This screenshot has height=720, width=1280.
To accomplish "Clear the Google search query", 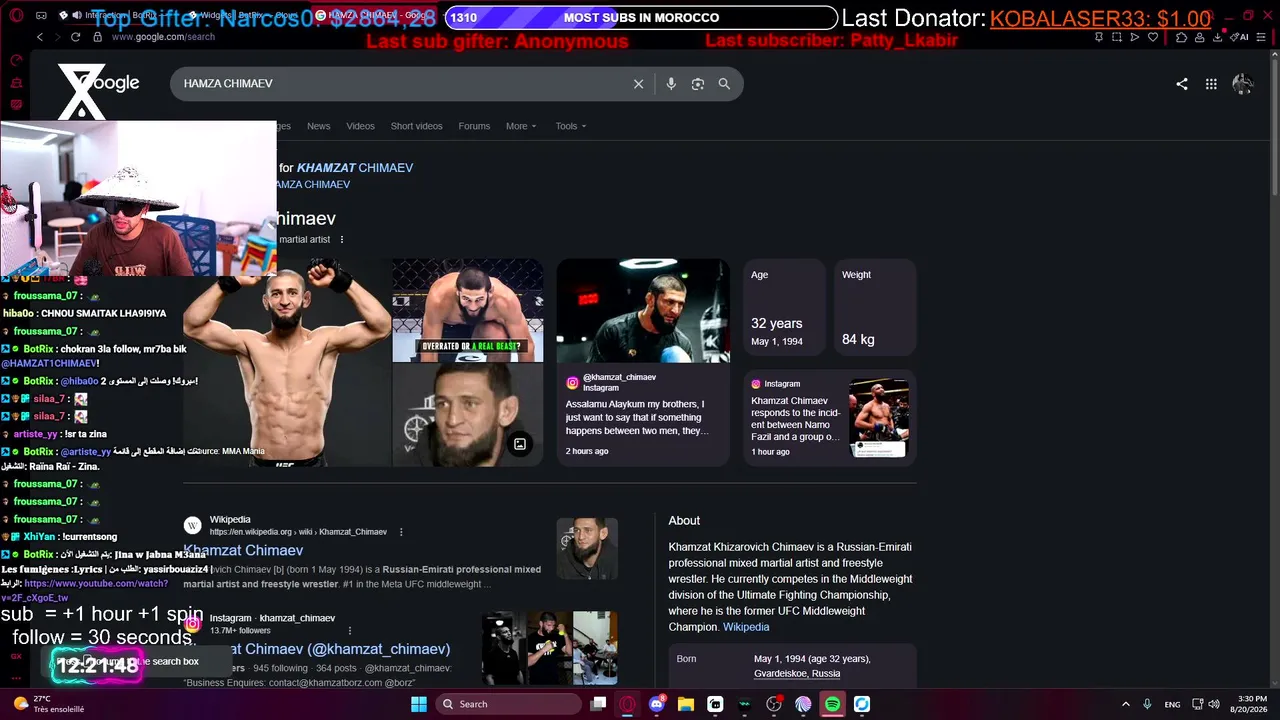I will click(638, 84).
